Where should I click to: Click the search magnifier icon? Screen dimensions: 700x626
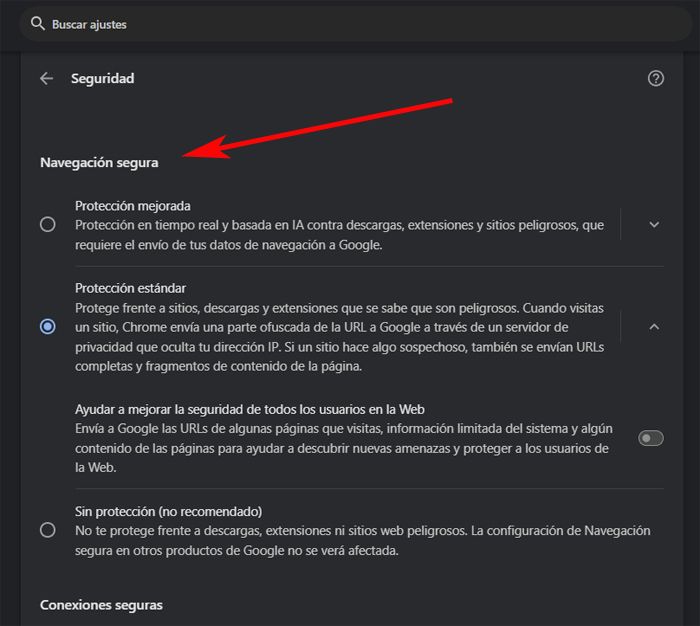click(x=38, y=24)
